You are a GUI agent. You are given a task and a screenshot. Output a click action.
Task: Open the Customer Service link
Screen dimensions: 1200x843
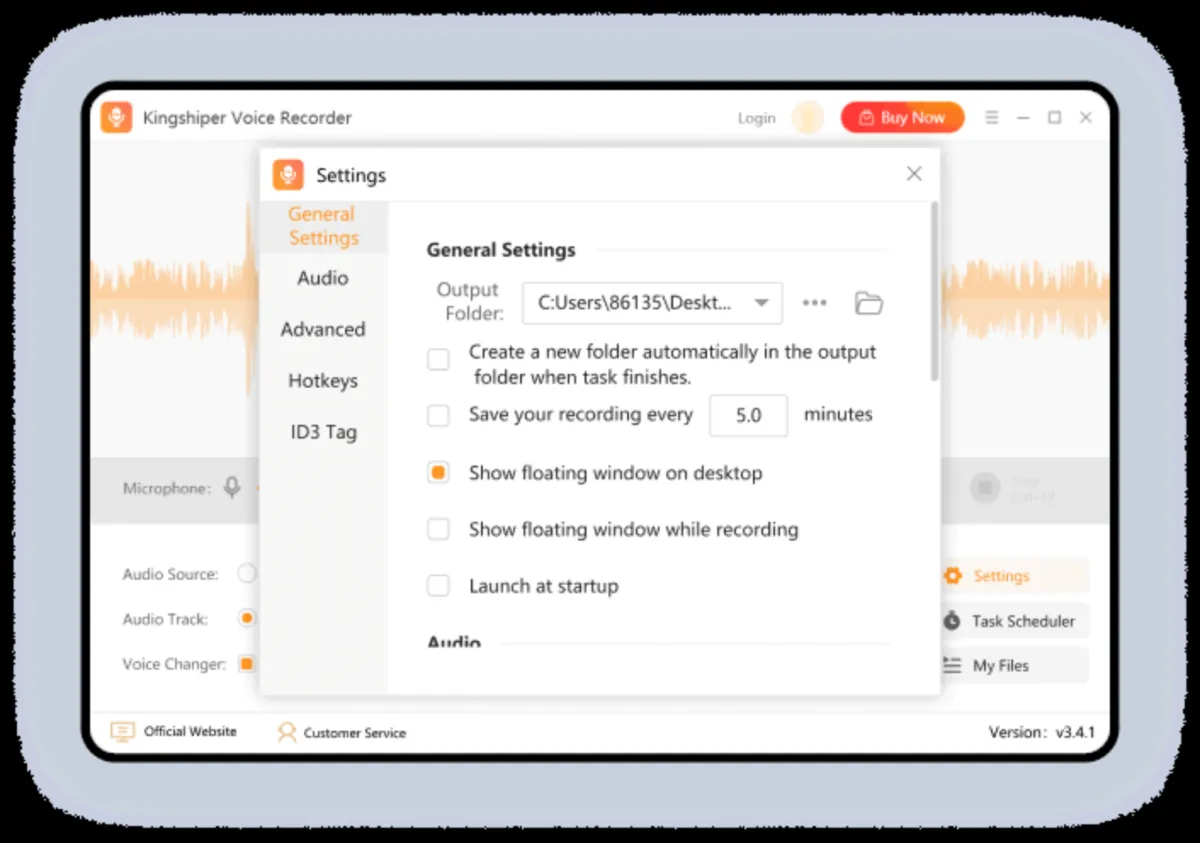(355, 733)
